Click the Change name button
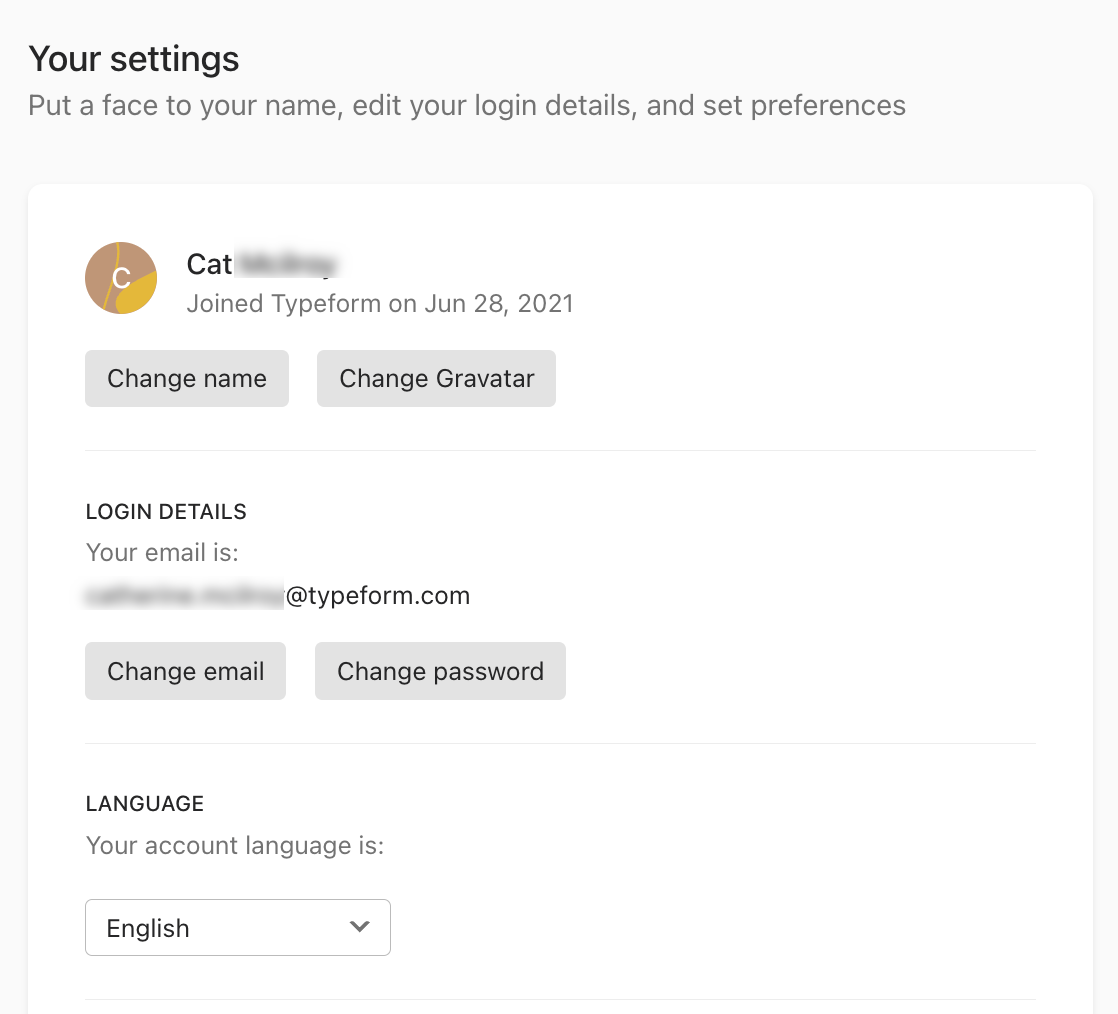This screenshot has width=1118, height=1014. point(187,378)
